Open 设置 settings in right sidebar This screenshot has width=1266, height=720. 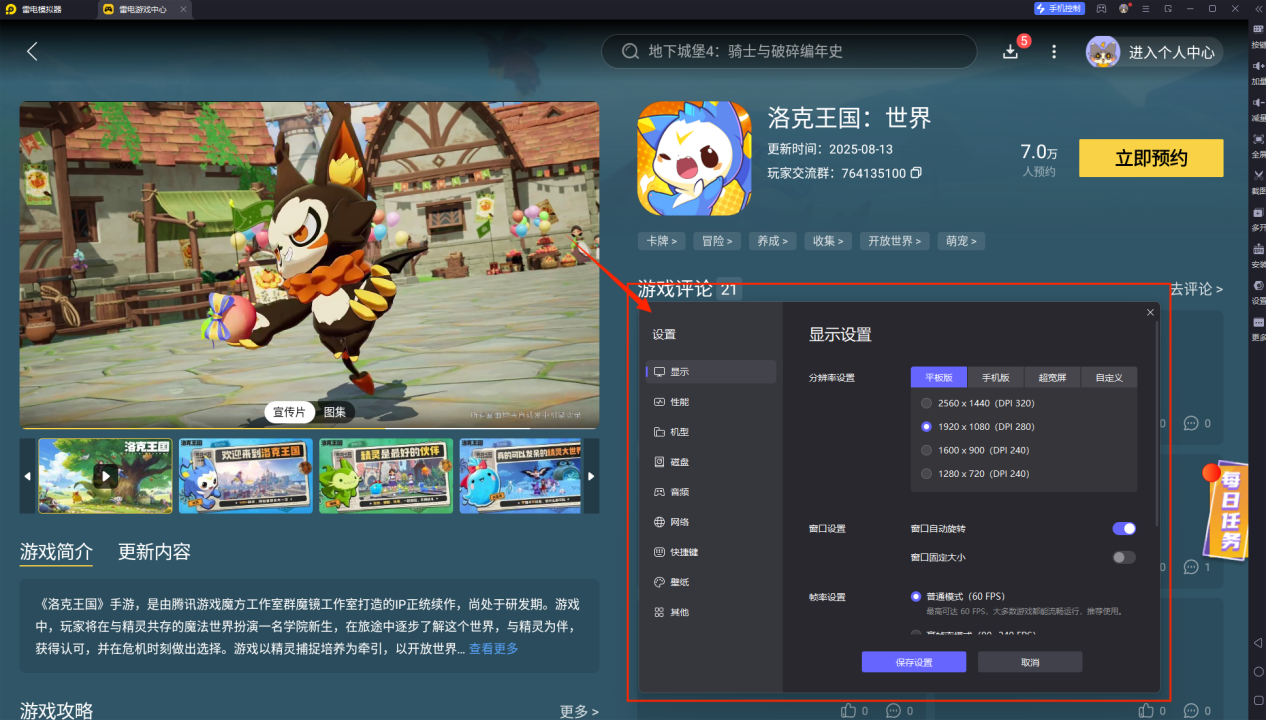(x=1258, y=291)
